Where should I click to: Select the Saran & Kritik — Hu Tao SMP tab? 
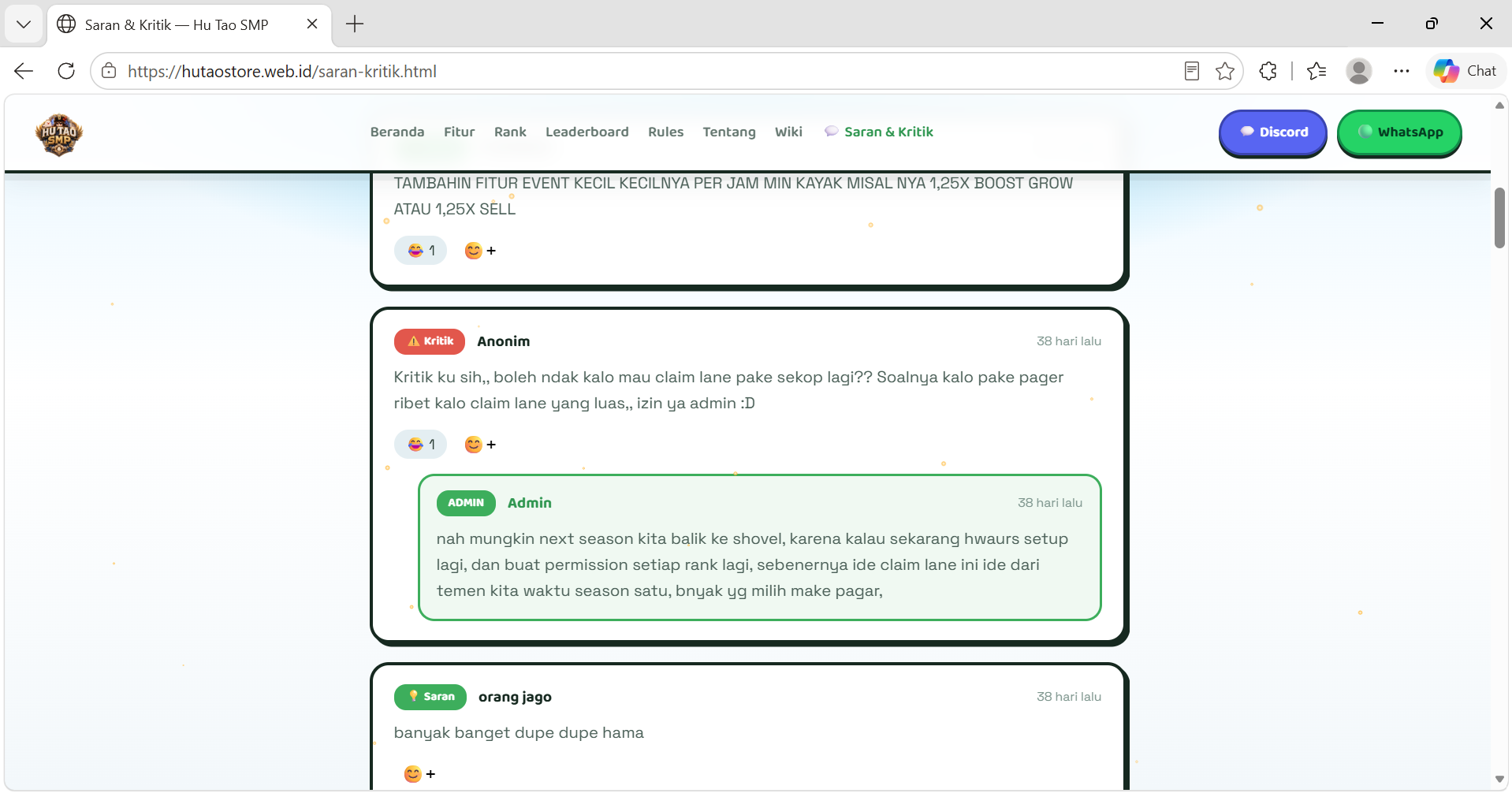point(189,24)
